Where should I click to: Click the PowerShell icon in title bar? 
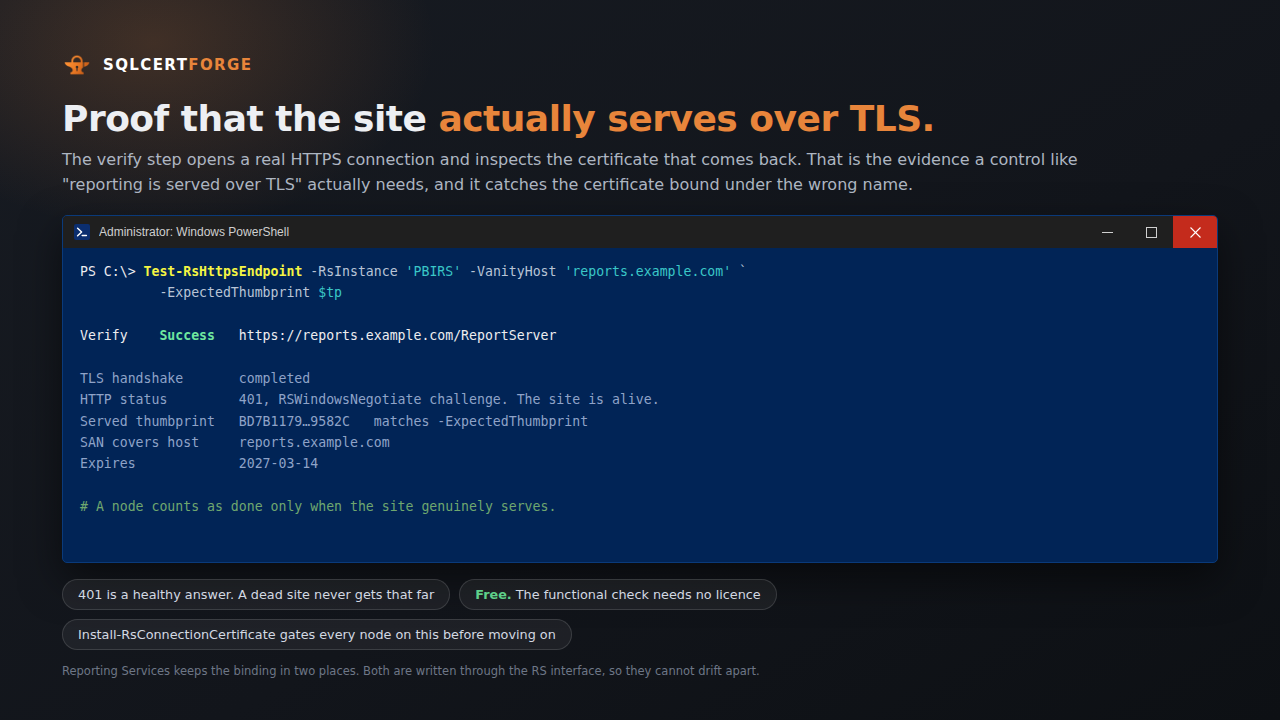point(82,232)
